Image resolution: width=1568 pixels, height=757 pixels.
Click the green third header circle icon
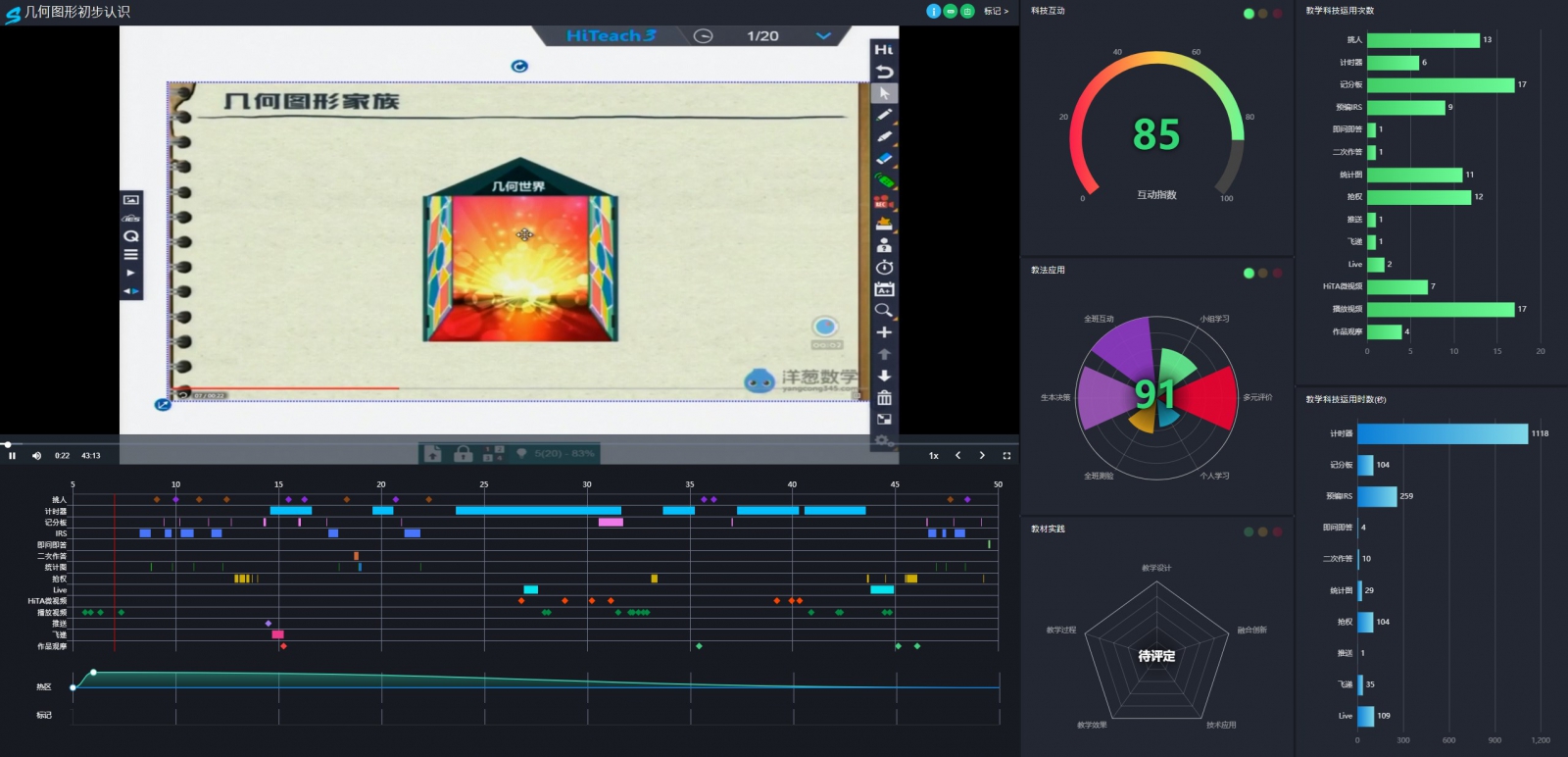pos(967,11)
